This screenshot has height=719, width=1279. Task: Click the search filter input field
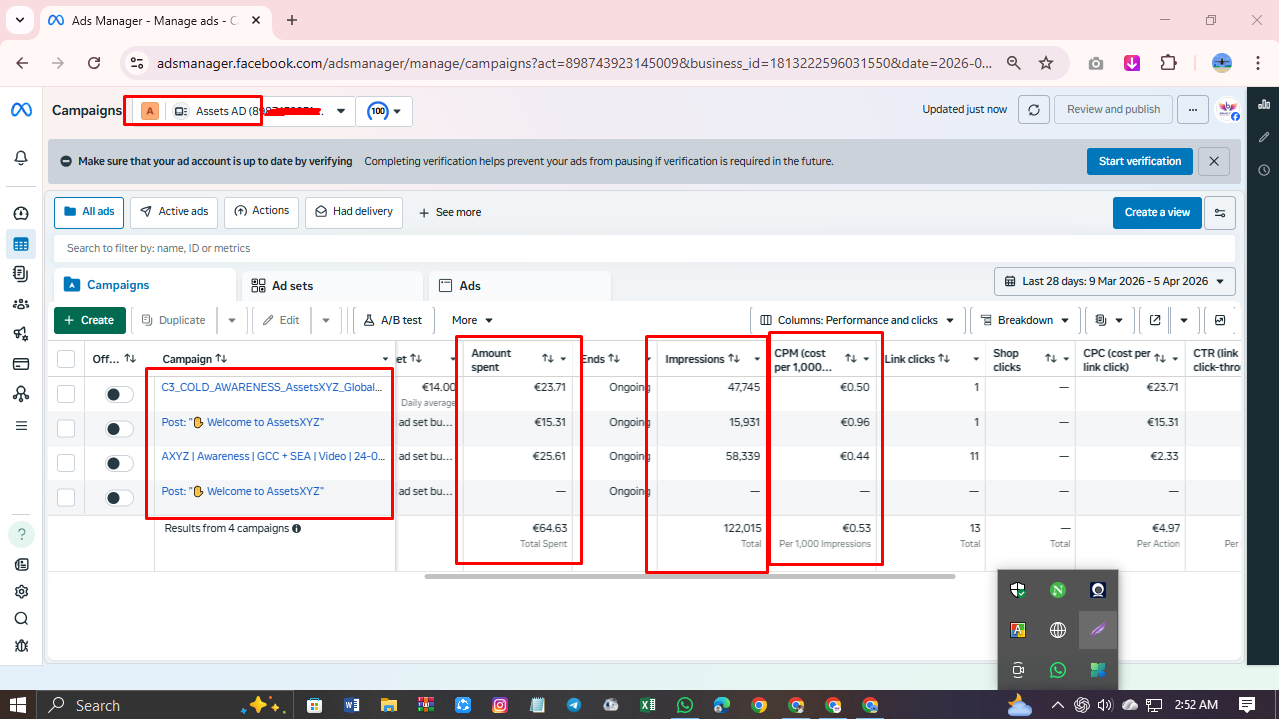click(640, 248)
